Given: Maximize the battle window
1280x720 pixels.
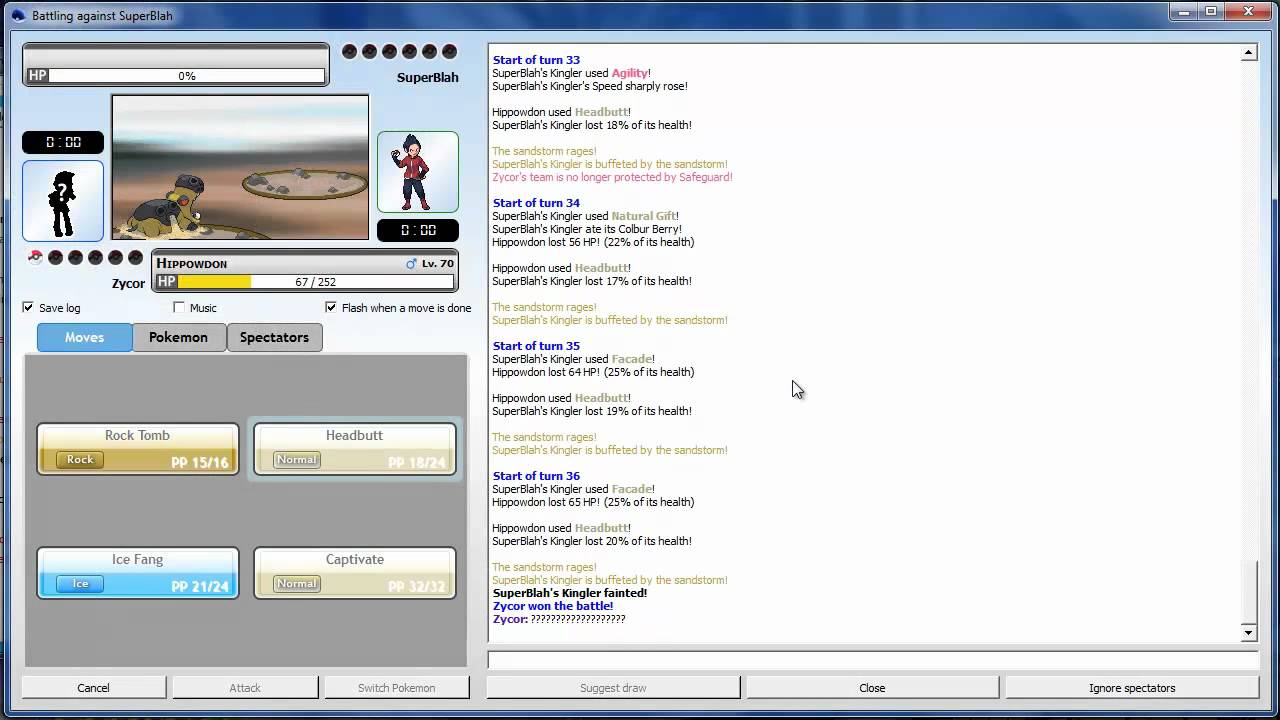Looking at the screenshot, I should (1211, 11).
